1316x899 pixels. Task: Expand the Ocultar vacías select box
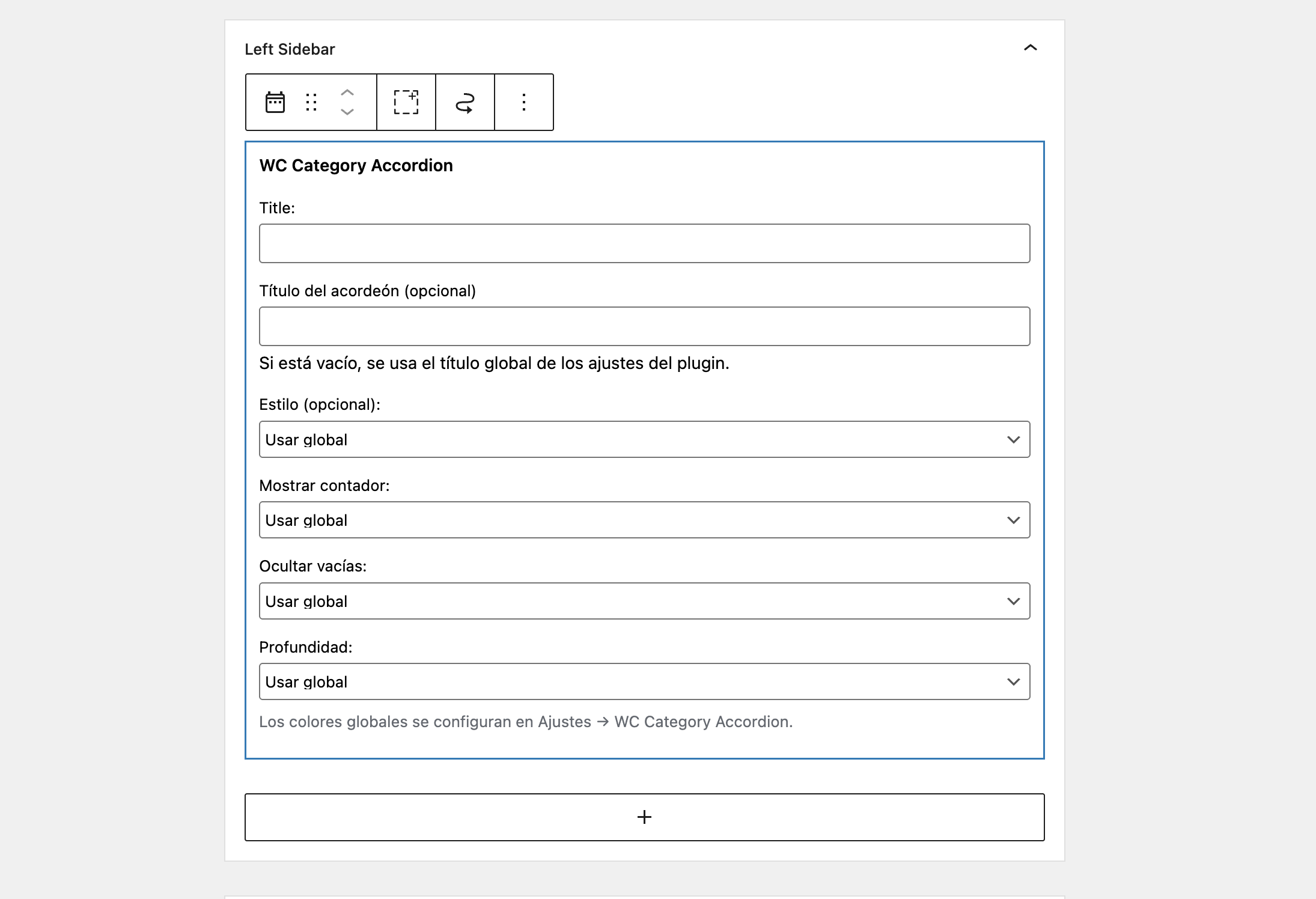[644, 601]
